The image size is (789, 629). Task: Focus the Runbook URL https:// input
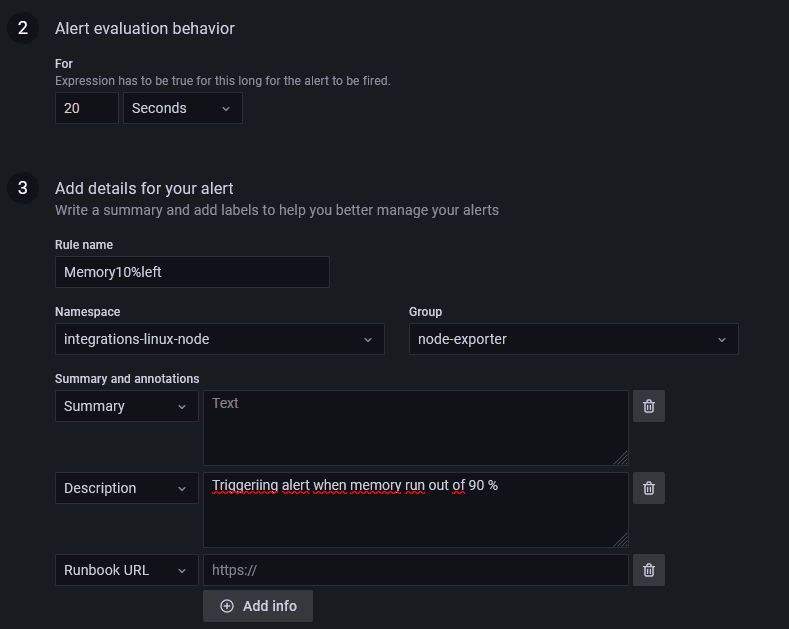click(x=415, y=570)
